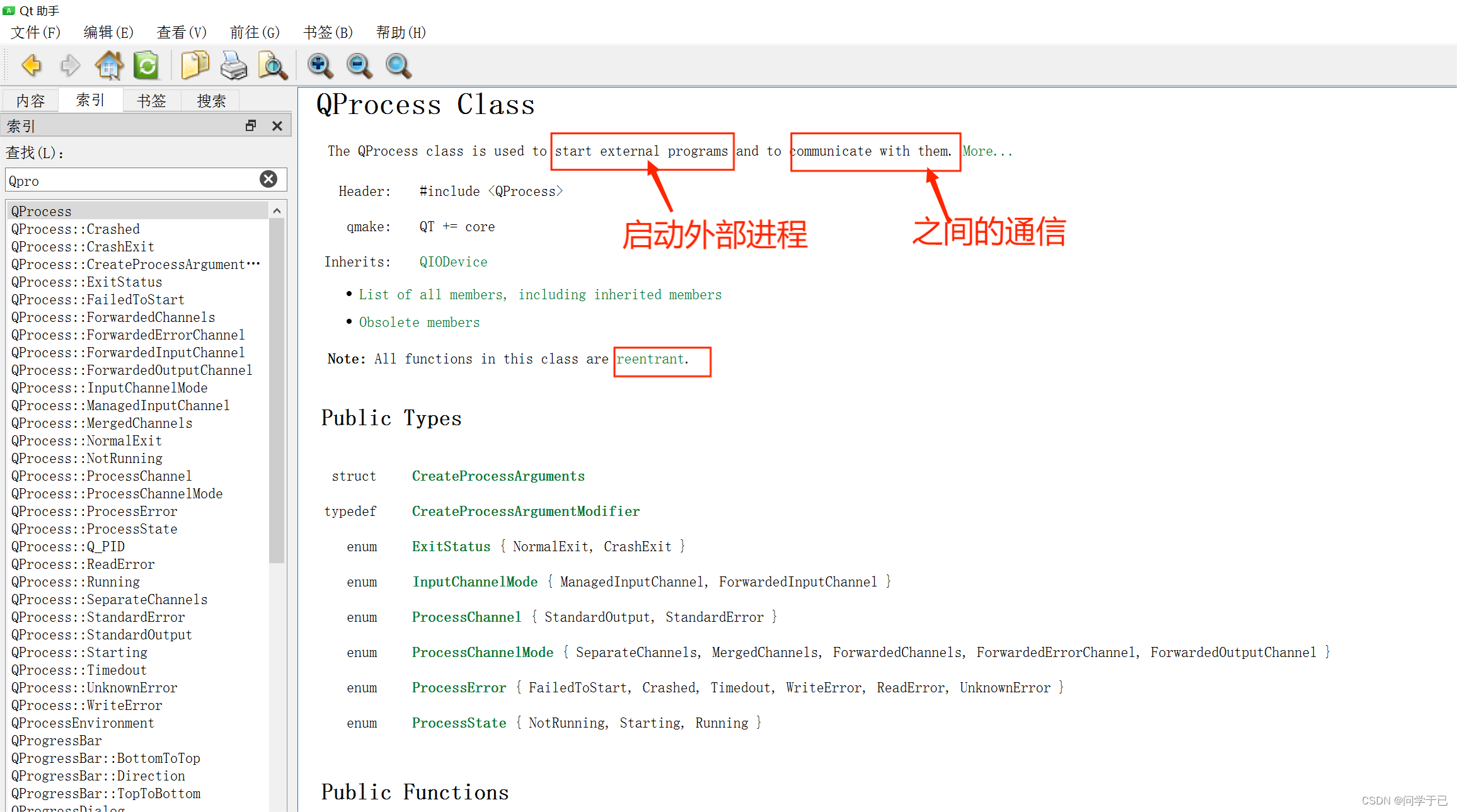The image size is (1457, 812).
Task: Select QProcess in the index list
Action: (x=138, y=211)
